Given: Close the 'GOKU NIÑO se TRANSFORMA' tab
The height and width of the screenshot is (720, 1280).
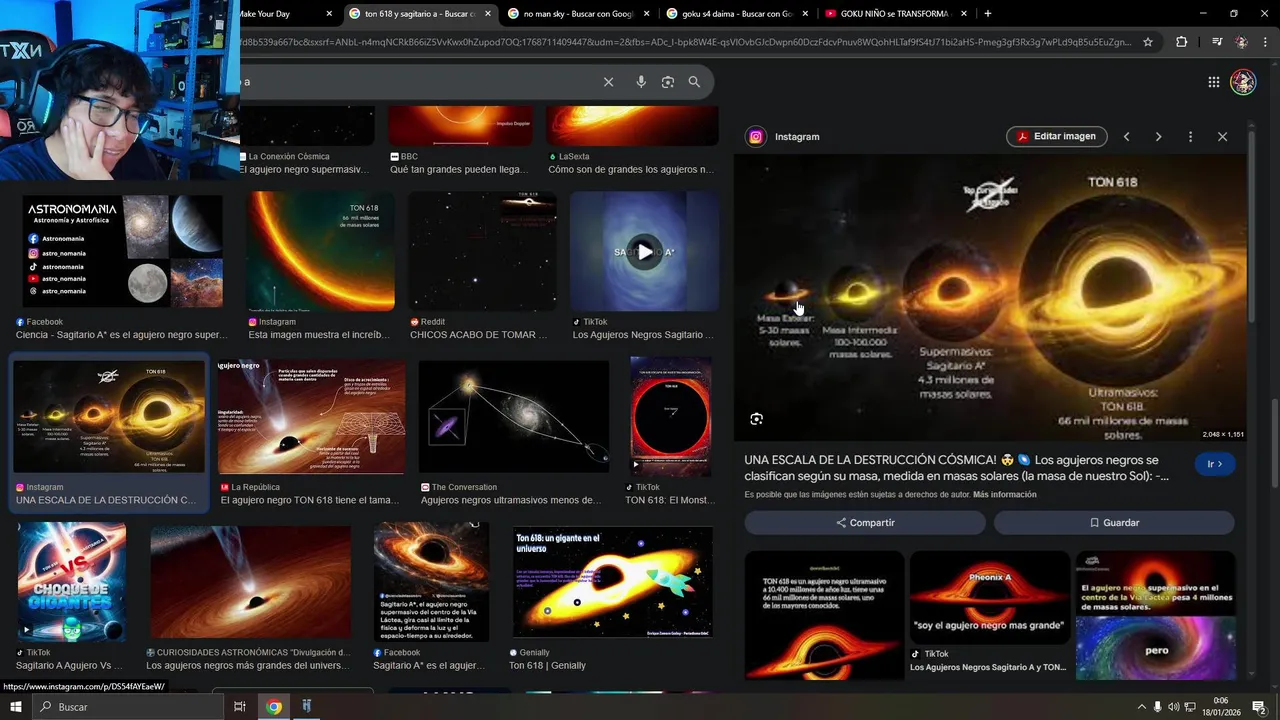Looking at the screenshot, I should (x=964, y=14).
